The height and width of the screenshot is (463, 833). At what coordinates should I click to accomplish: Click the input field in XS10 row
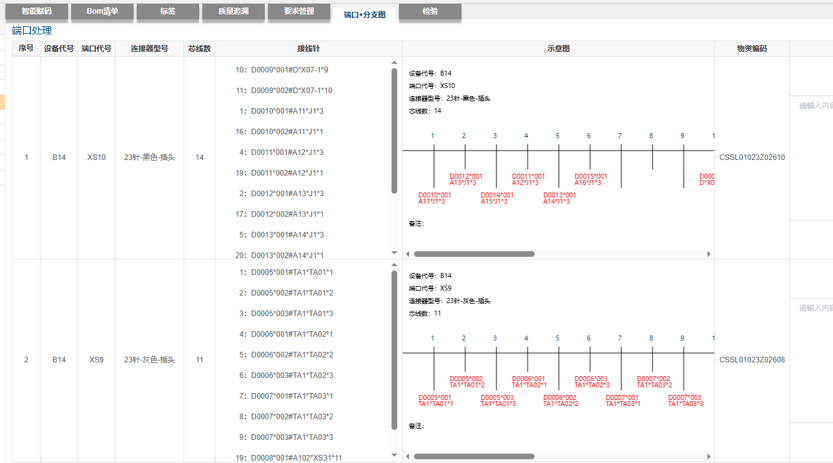(x=814, y=105)
